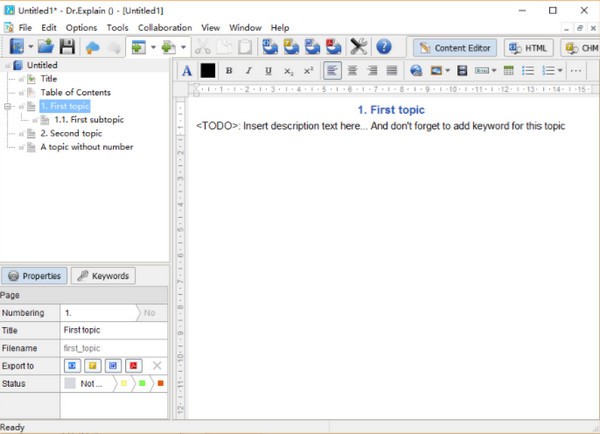Expand the bullet list style dropdown
Screen dimensions: 600x434
point(561,71)
